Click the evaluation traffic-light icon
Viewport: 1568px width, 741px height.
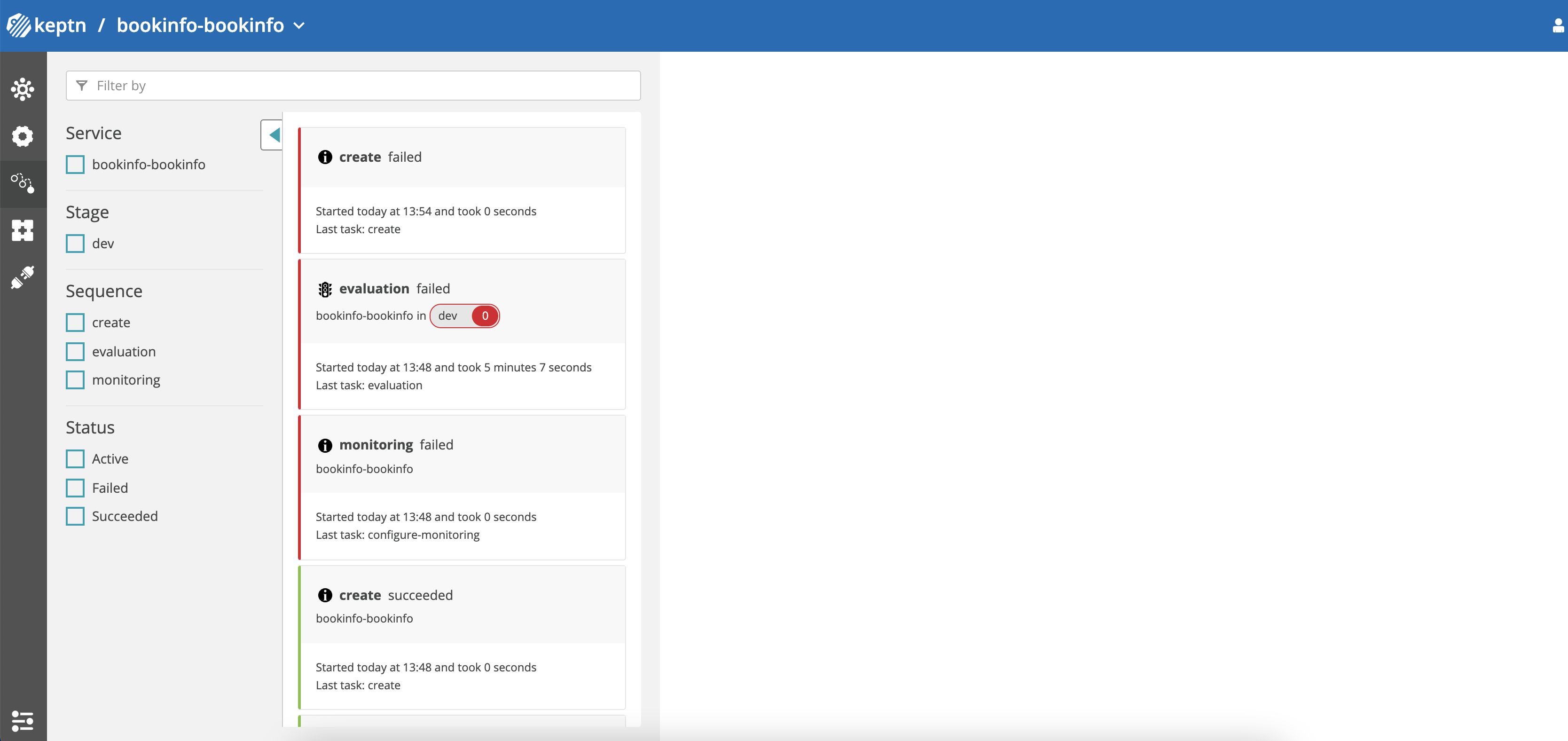[325, 289]
